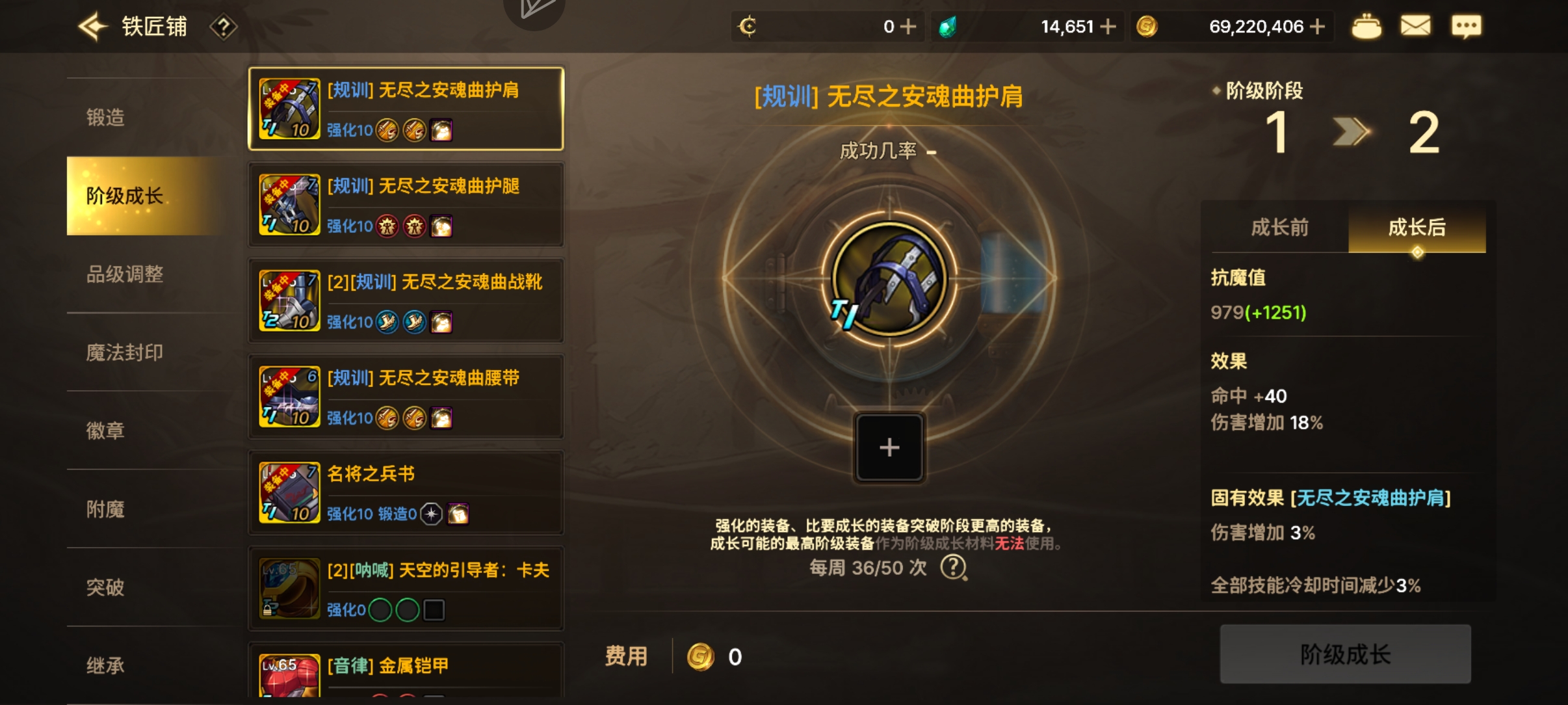Open the inventory bag icon
The width and height of the screenshot is (1568, 705).
[x=1366, y=27]
